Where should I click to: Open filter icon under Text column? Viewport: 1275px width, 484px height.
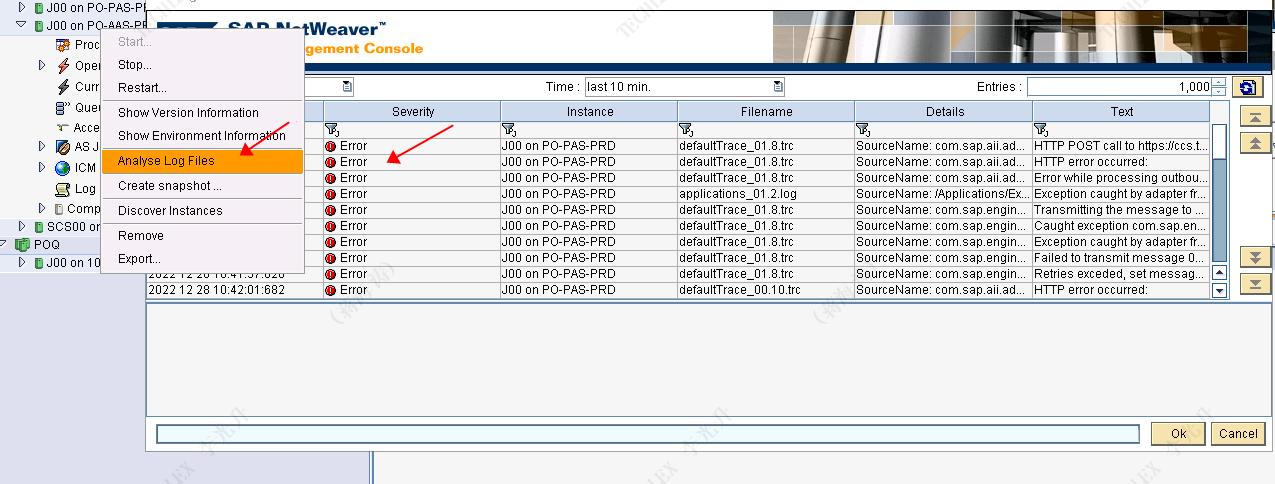[x=1041, y=130]
